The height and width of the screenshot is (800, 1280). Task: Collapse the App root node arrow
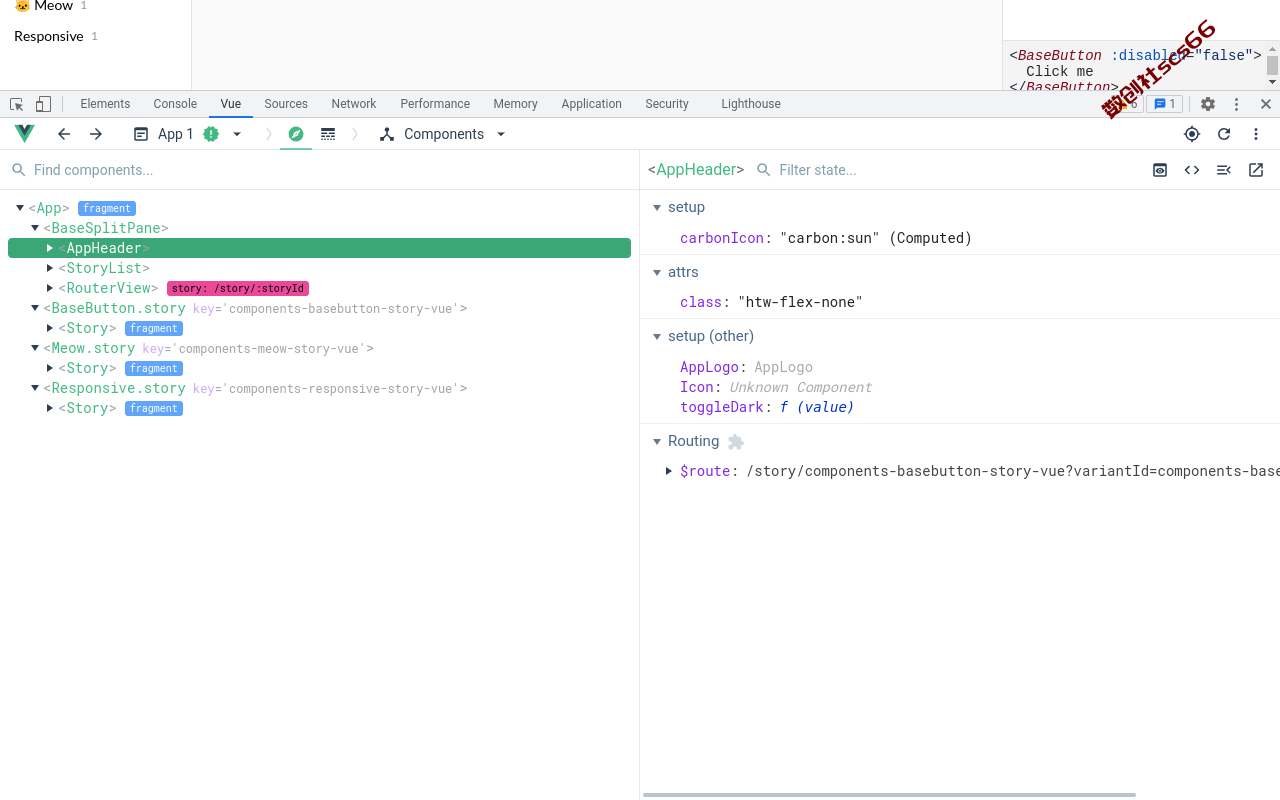(x=20, y=208)
